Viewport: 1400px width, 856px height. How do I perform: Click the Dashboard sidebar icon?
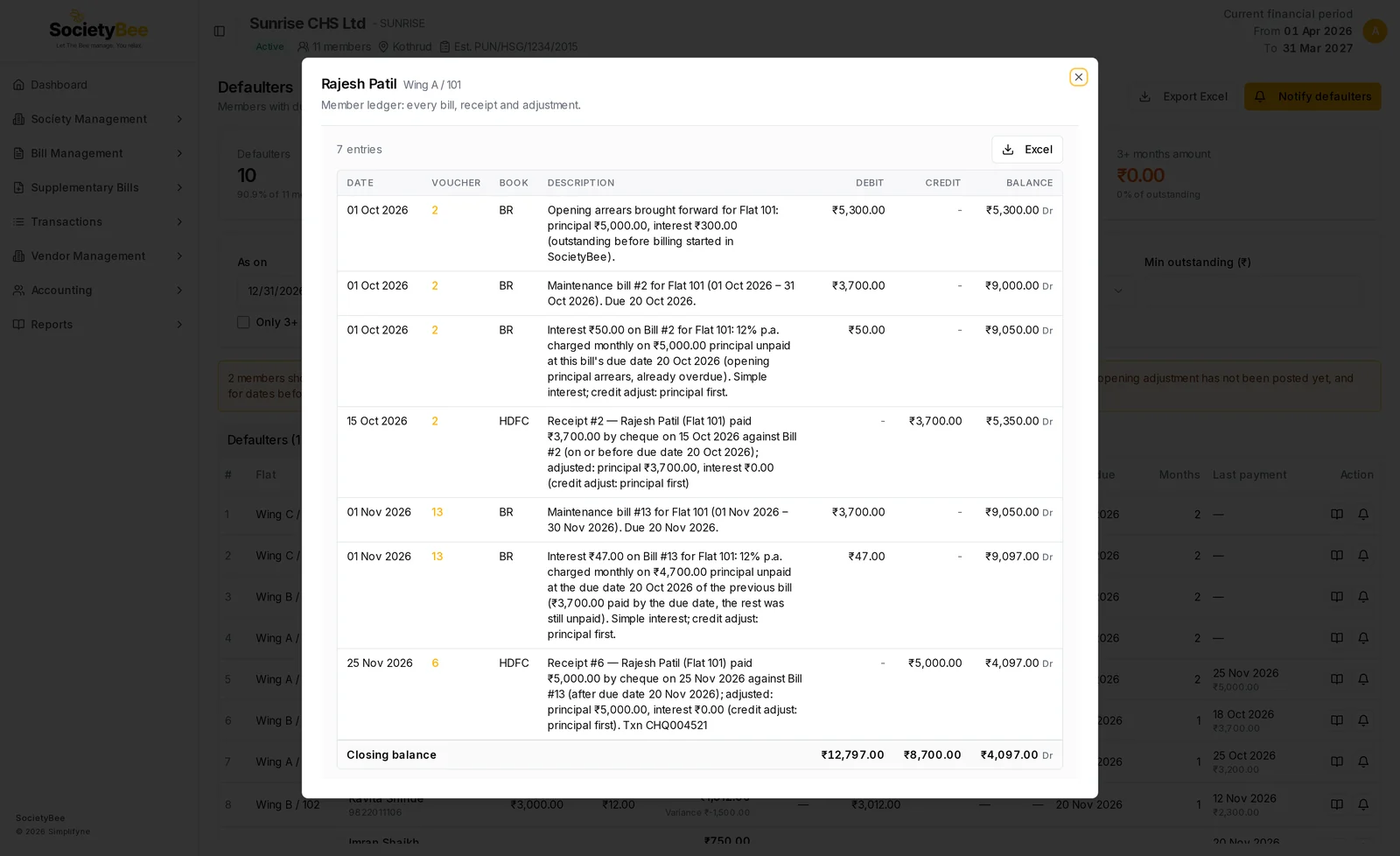click(x=18, y=85)
